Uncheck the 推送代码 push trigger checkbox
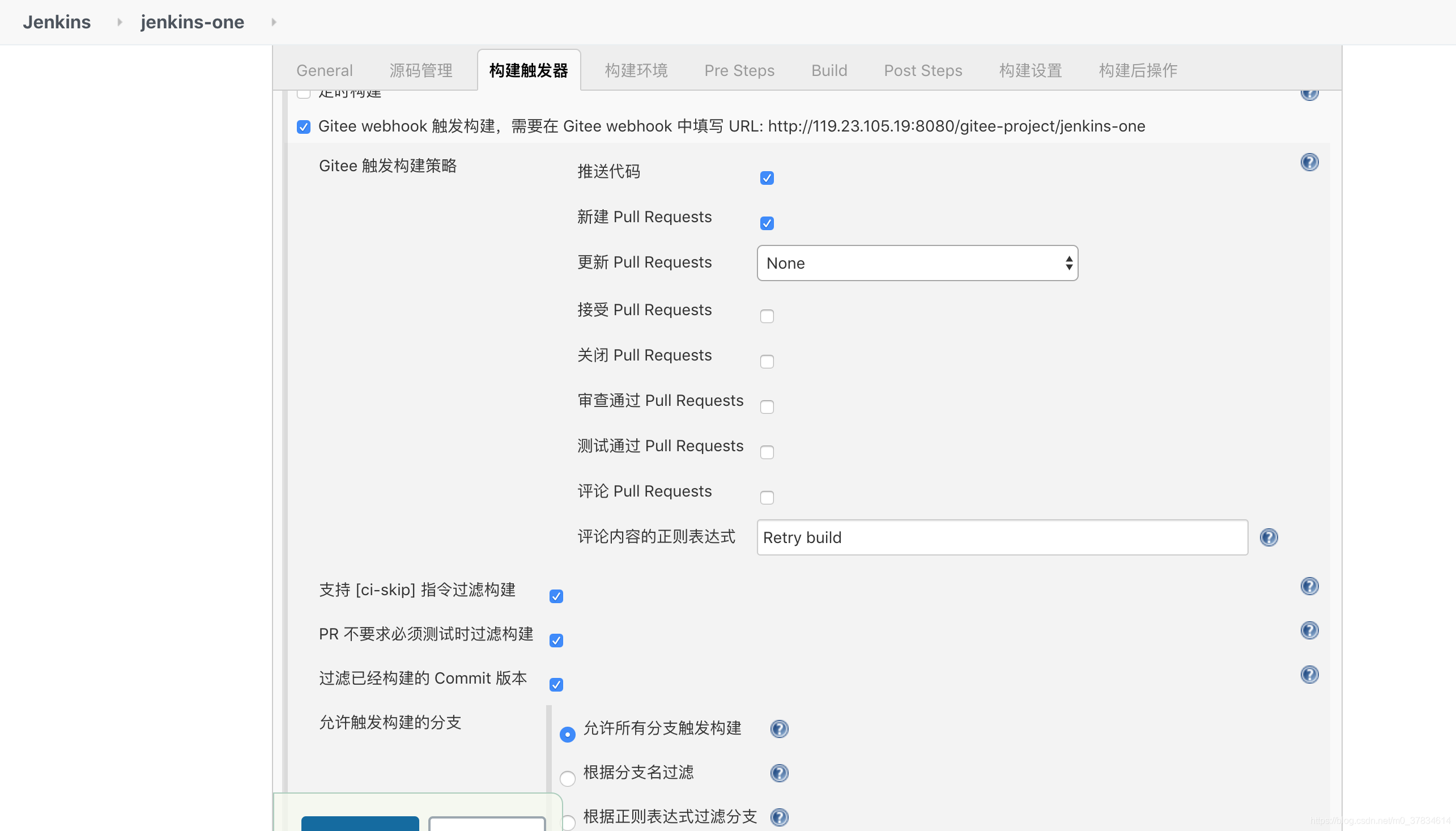Screen dimensions: 1456x831 click(x=767, y=178)
